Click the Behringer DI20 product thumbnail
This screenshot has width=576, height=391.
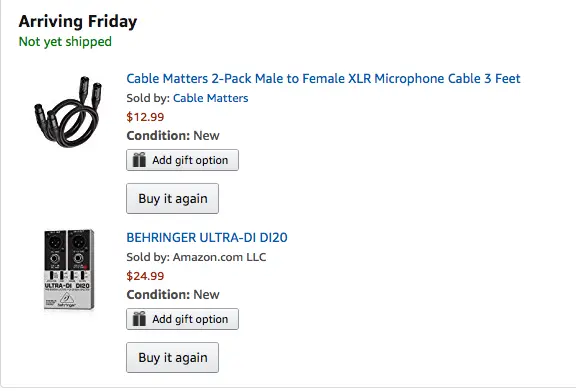[x=69, y=269]
